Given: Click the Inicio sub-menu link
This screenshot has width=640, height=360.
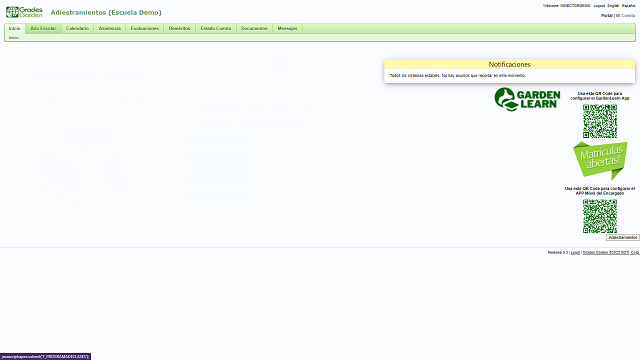Looking at the screenshot, I should point(13,38).
